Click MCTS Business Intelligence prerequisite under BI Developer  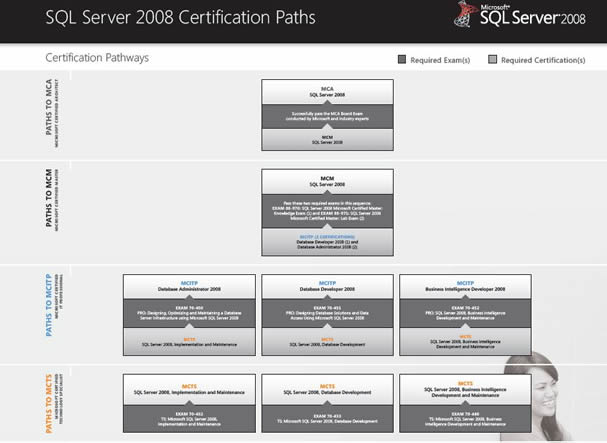point(465,342)
